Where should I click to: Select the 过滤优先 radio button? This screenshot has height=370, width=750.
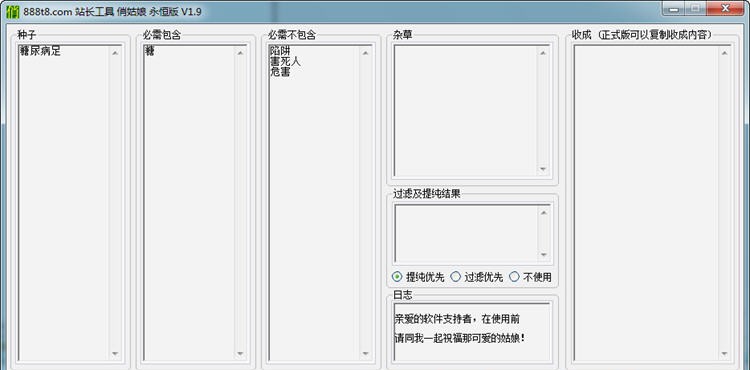coord(477,277)
